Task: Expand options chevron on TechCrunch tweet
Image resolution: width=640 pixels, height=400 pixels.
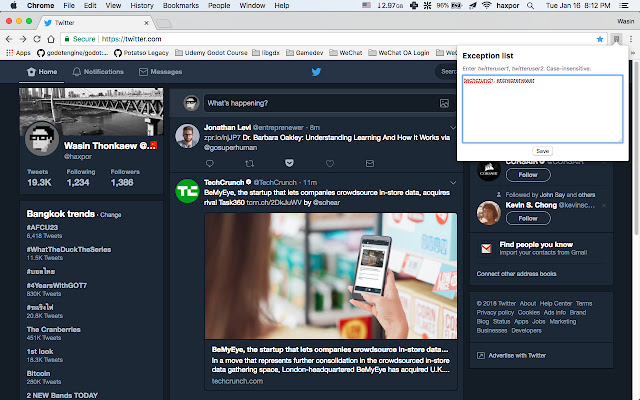Action: [453, 182]
